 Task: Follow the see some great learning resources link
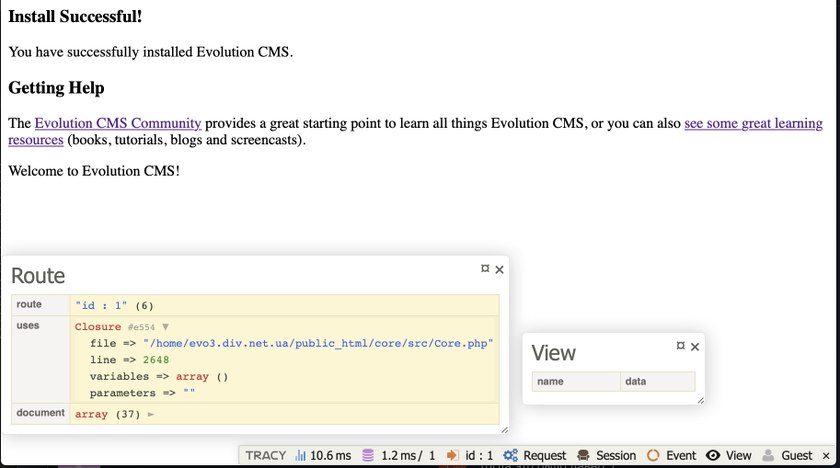[x=753, y=123]
